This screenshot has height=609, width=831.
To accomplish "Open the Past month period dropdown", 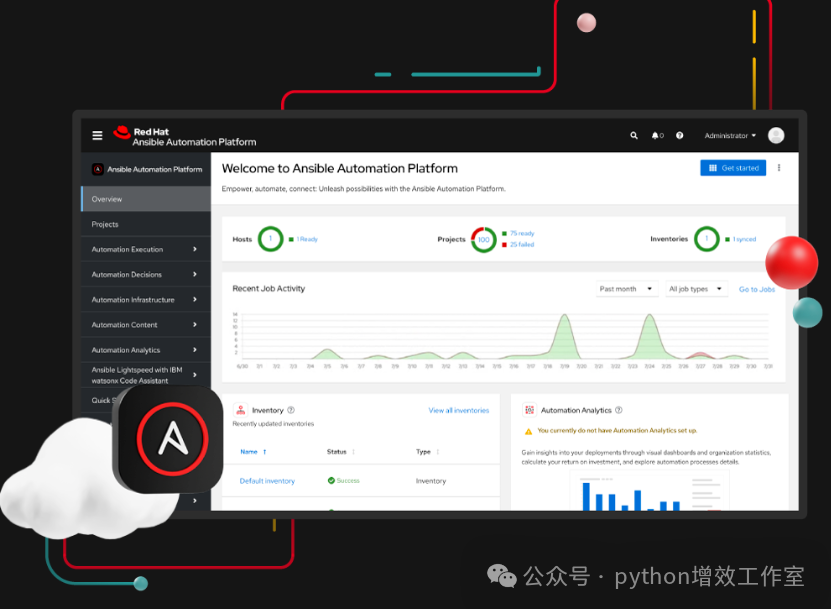I will coord(627,289).
